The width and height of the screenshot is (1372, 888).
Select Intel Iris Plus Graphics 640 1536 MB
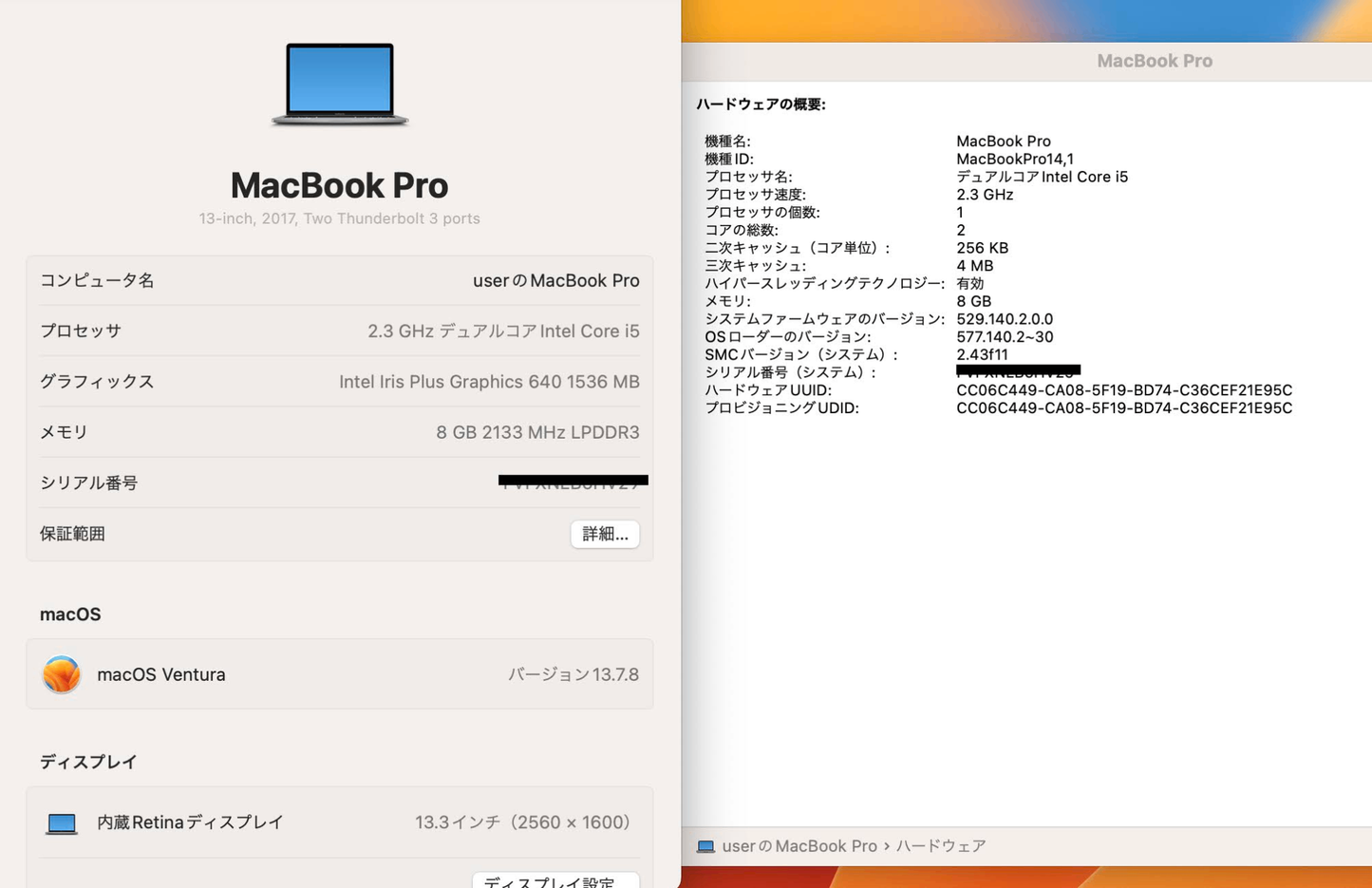(x=489, y=382)
